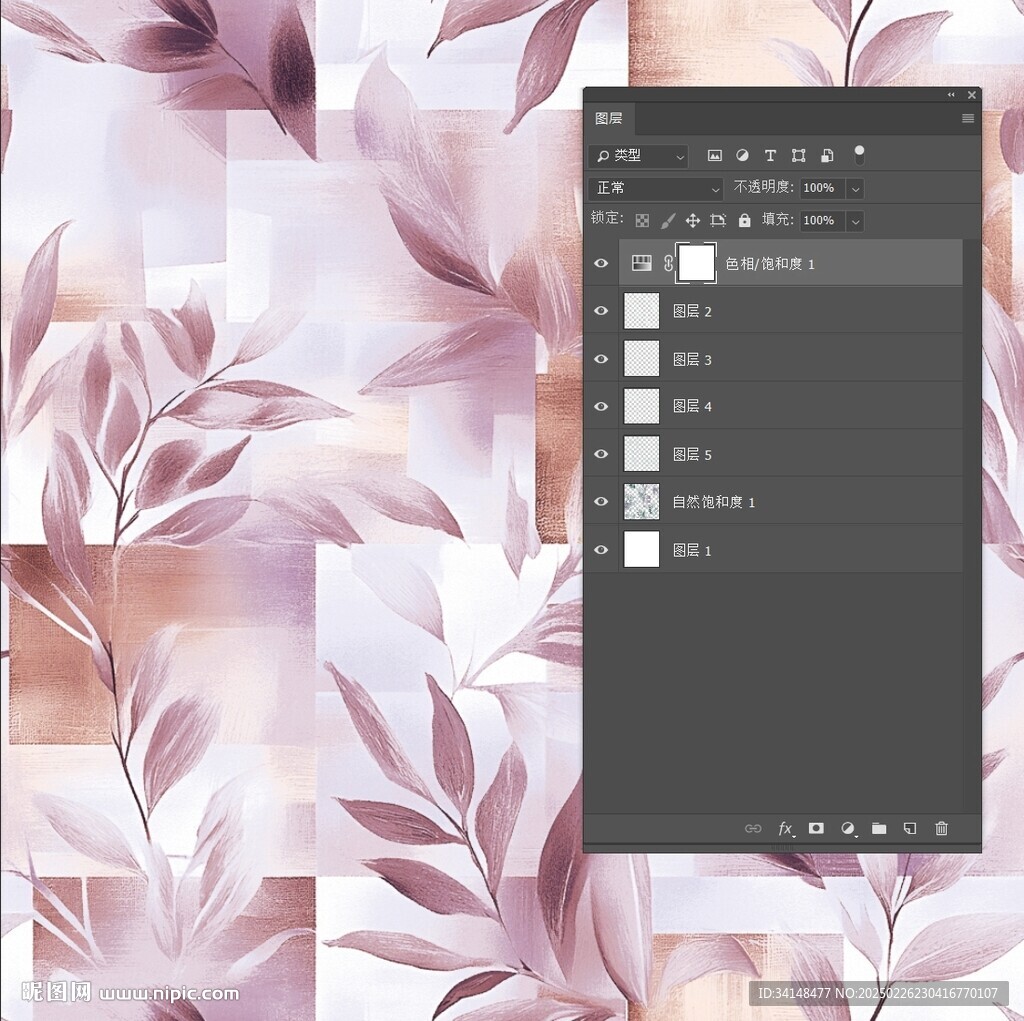Lock layer position move icon
The height and width of the screenshot is (1021, 1024).
(x=693, y=221)
